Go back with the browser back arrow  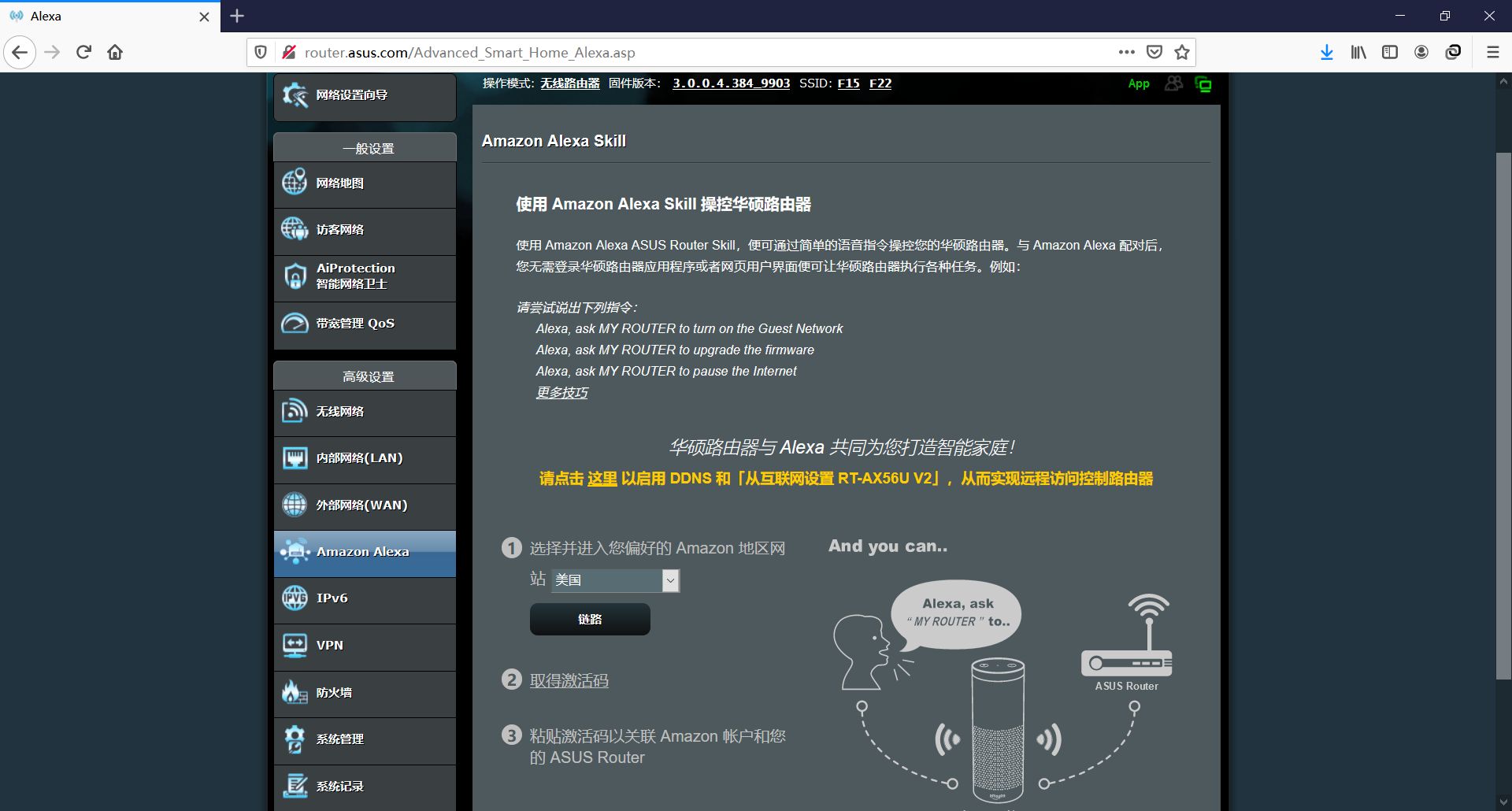pos(20,52)
